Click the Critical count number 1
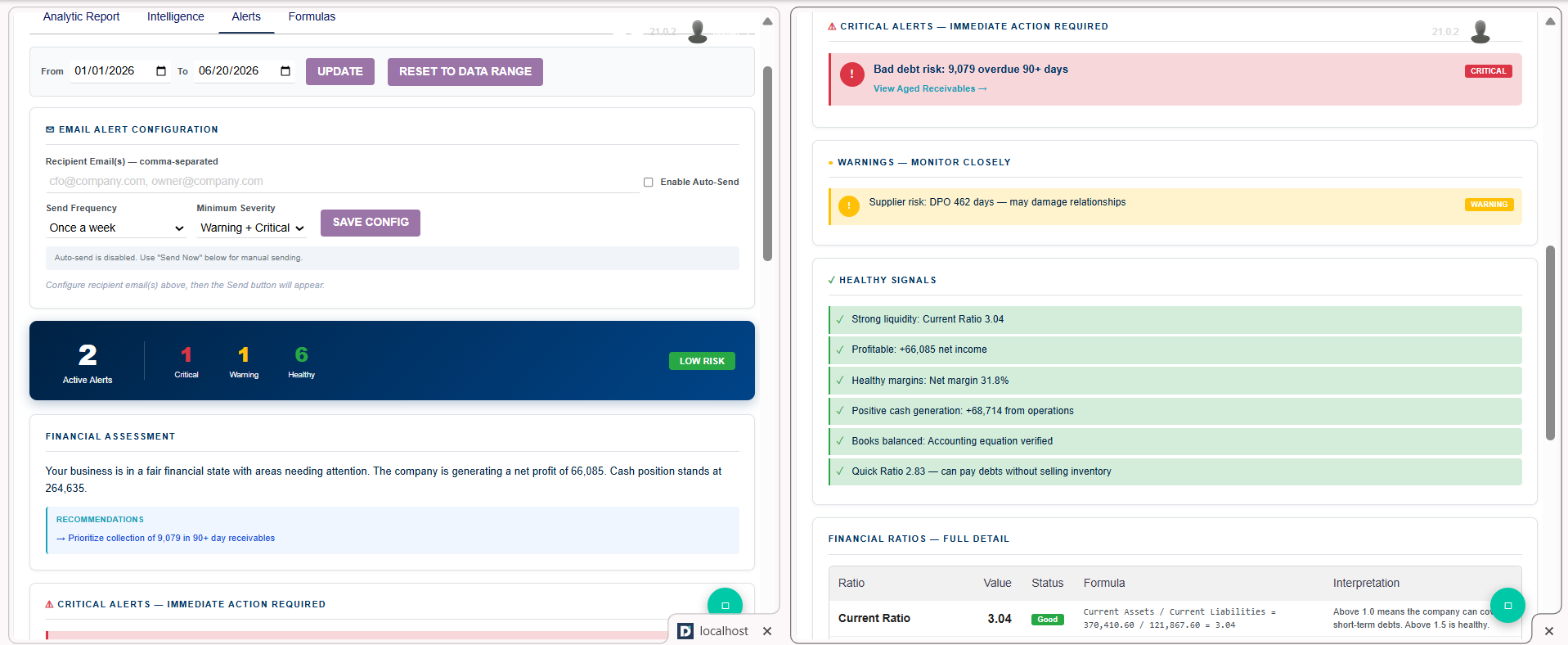 click(186, 354)
